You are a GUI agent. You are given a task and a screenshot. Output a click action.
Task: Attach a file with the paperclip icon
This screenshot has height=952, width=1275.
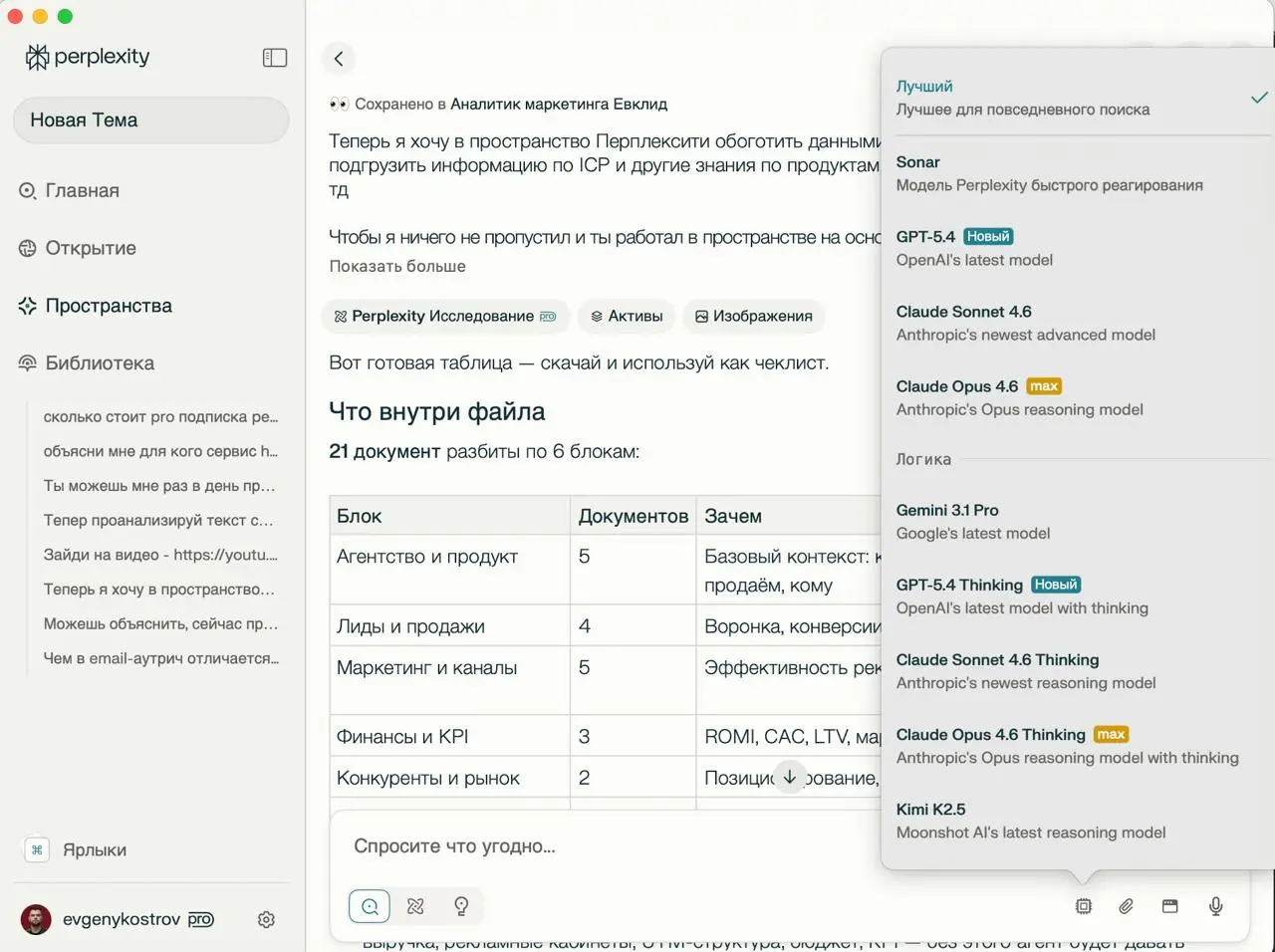1126,906
